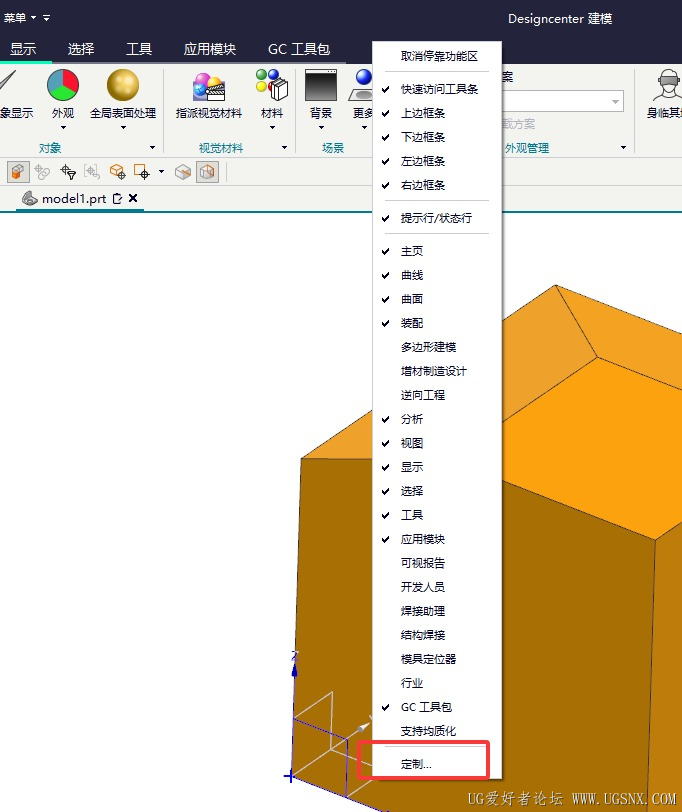Toggle Bottom Border Bar (下边框条) check
The image size is (682, 812).
point(385,137)
